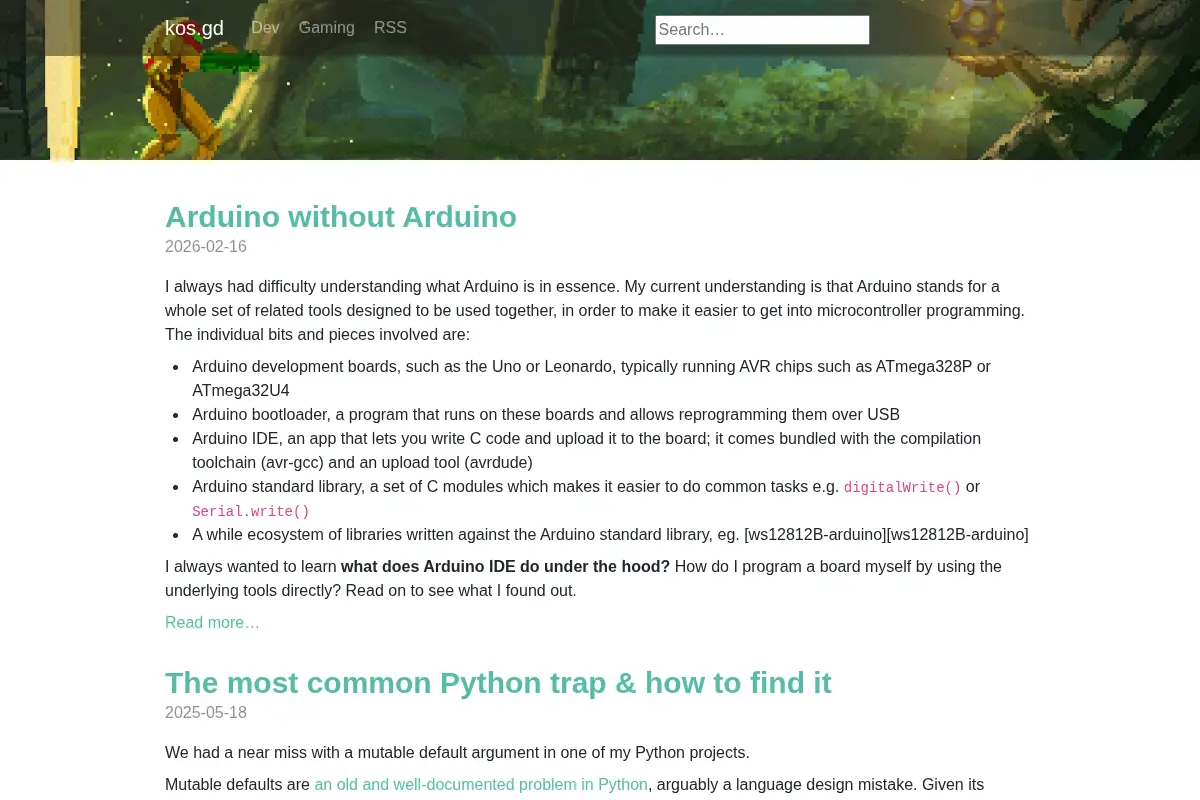Follow the Read more… link

[212, 622]
